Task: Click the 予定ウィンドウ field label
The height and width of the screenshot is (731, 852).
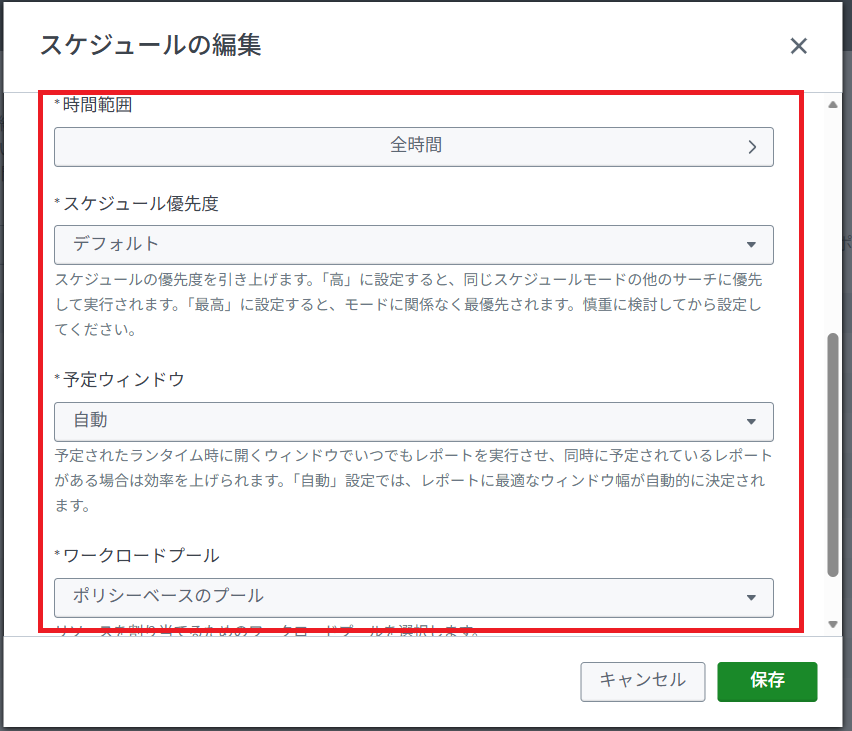Action: (123, 380)
